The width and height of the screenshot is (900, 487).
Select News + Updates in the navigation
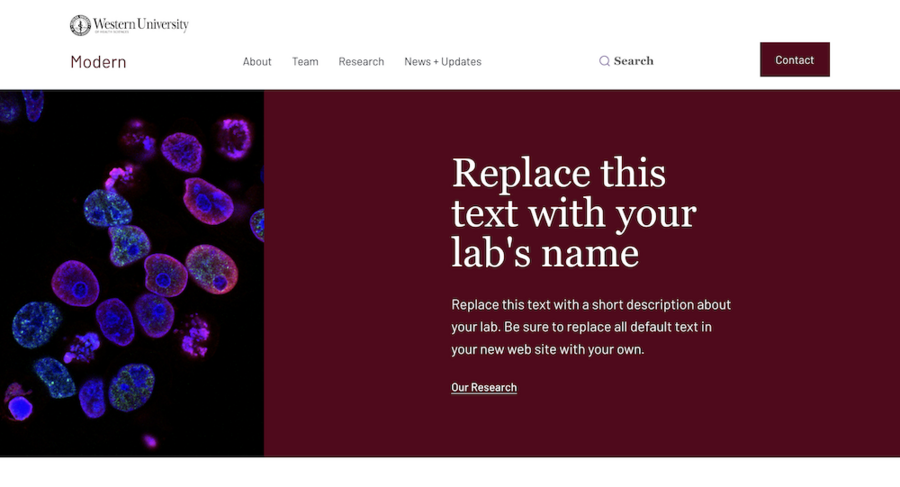pos(442,62)
